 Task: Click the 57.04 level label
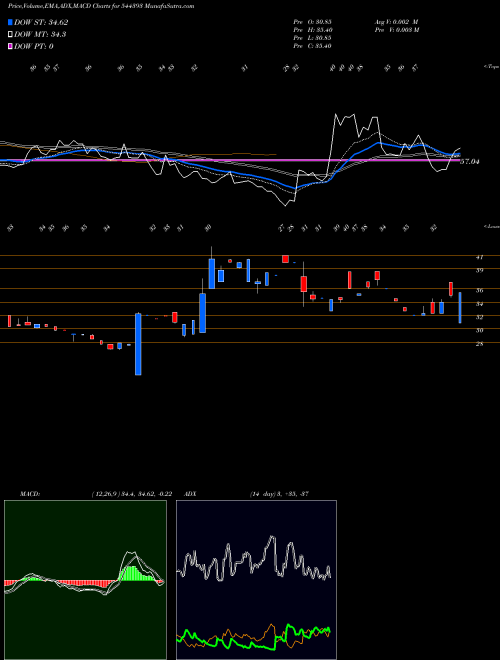[x=470, y=162]
